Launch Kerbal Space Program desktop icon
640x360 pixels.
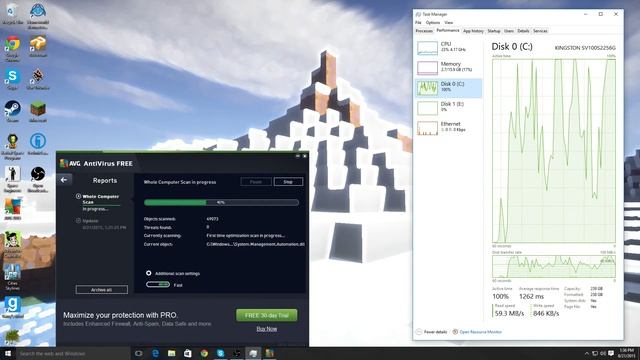tap(13, 146)
